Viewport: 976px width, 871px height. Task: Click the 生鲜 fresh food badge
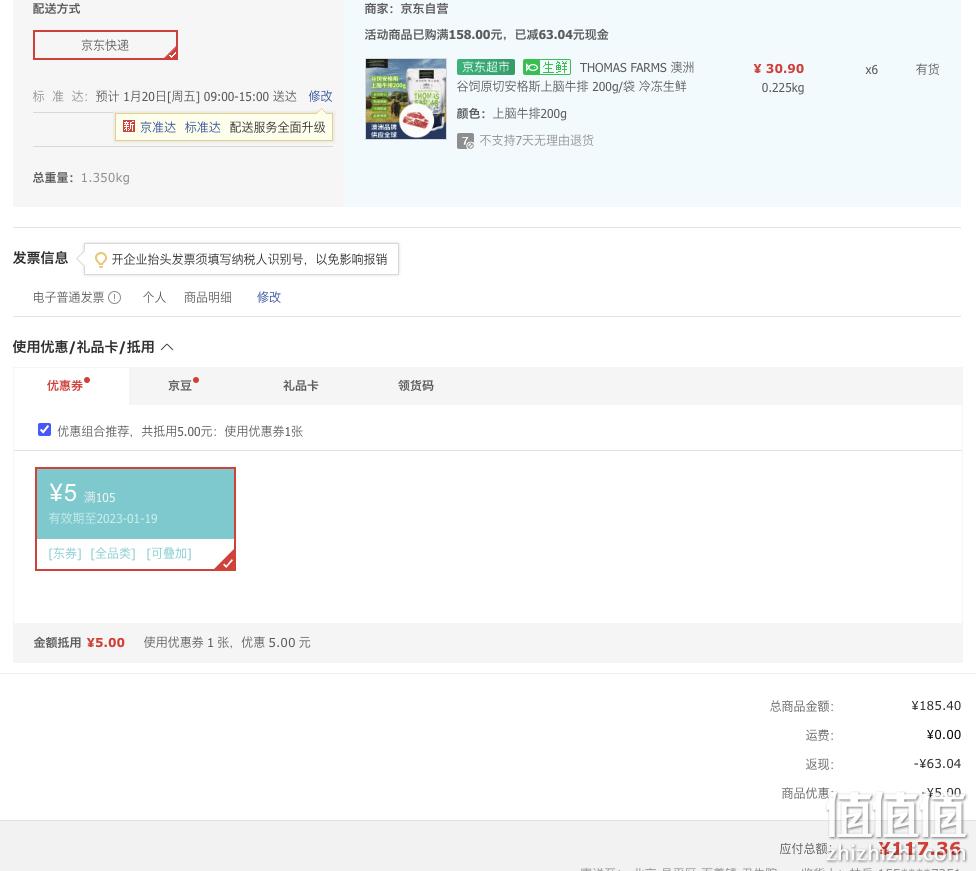pyautogui.click(x=547, y=67)
